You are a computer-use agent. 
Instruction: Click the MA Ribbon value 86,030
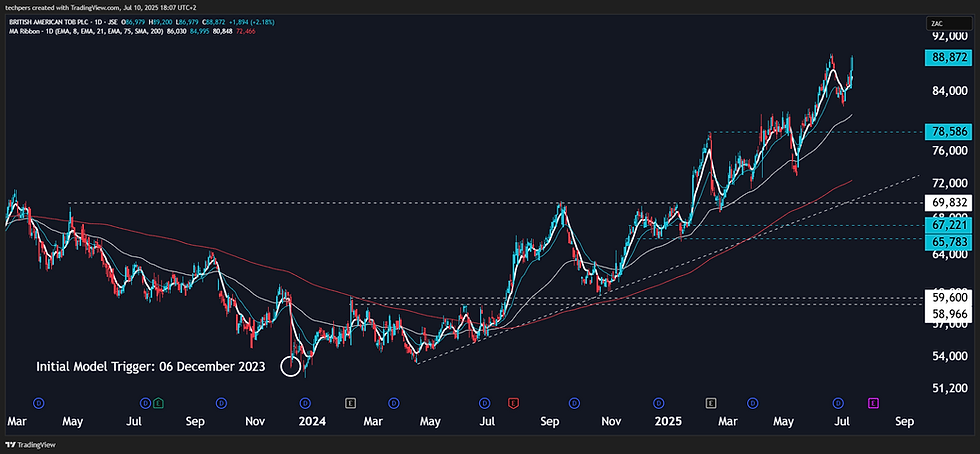pos(176,31)
